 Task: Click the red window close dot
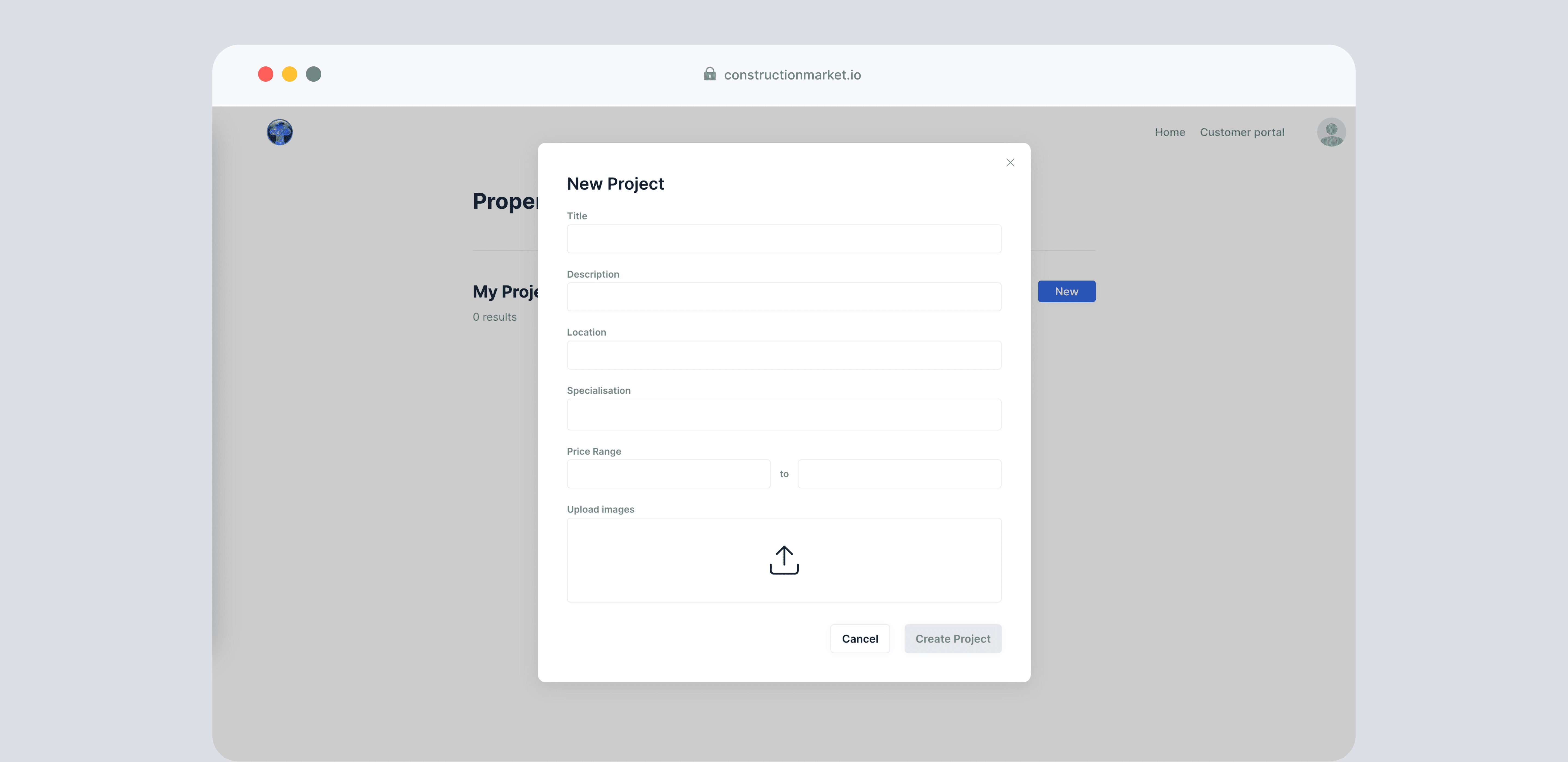point(265,74)
